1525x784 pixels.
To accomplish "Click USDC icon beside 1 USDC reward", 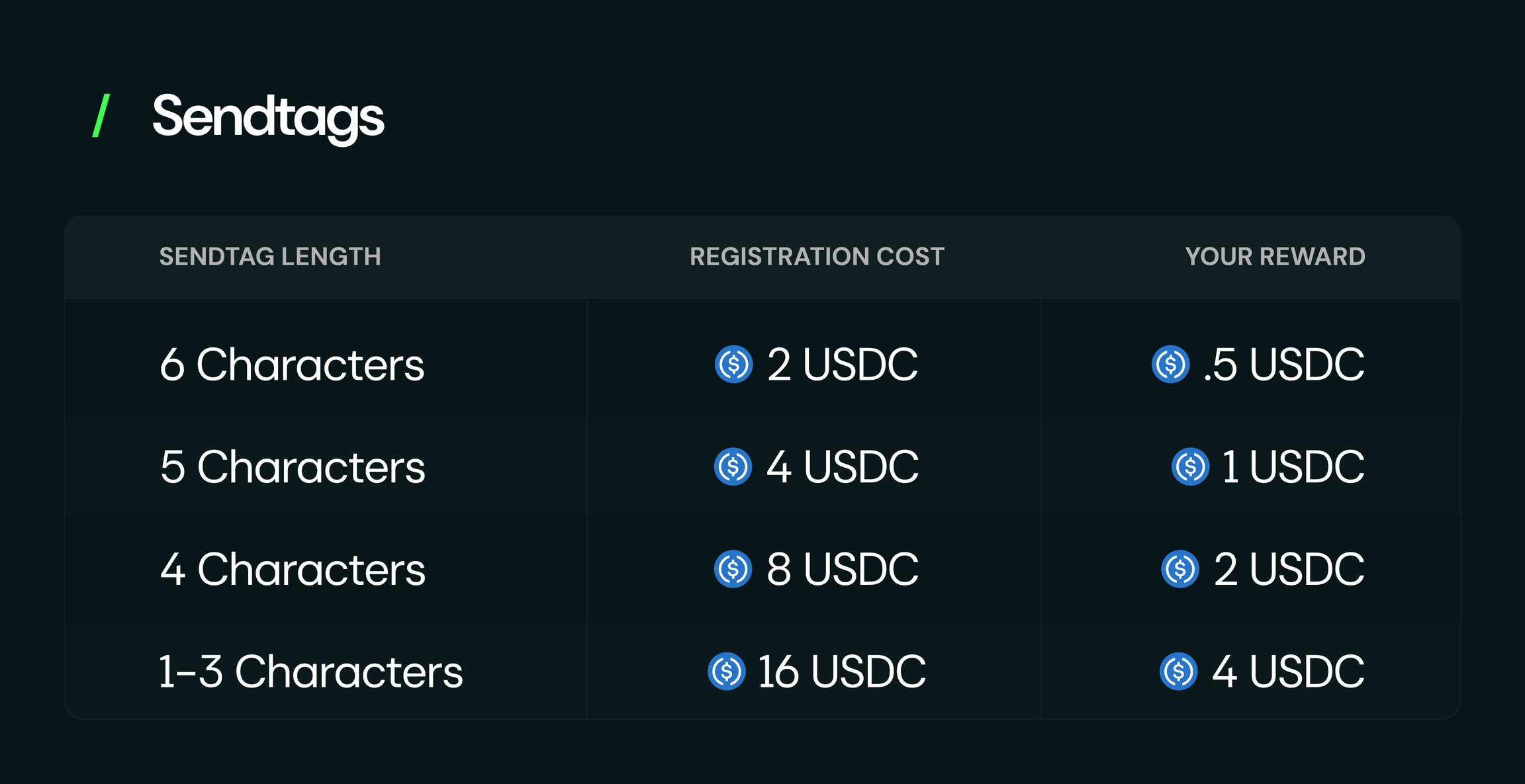I will [1190, 466].
